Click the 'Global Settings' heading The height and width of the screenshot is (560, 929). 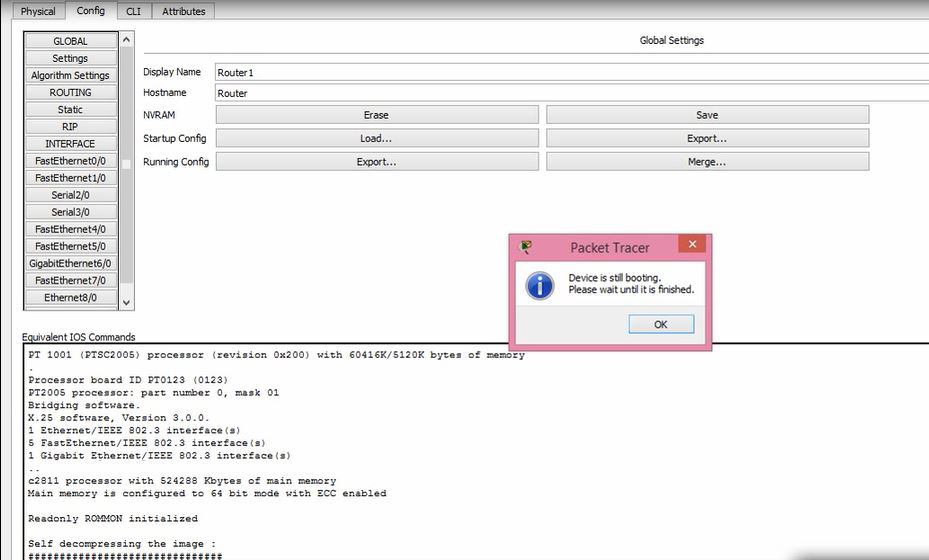[x=671, y=40]
